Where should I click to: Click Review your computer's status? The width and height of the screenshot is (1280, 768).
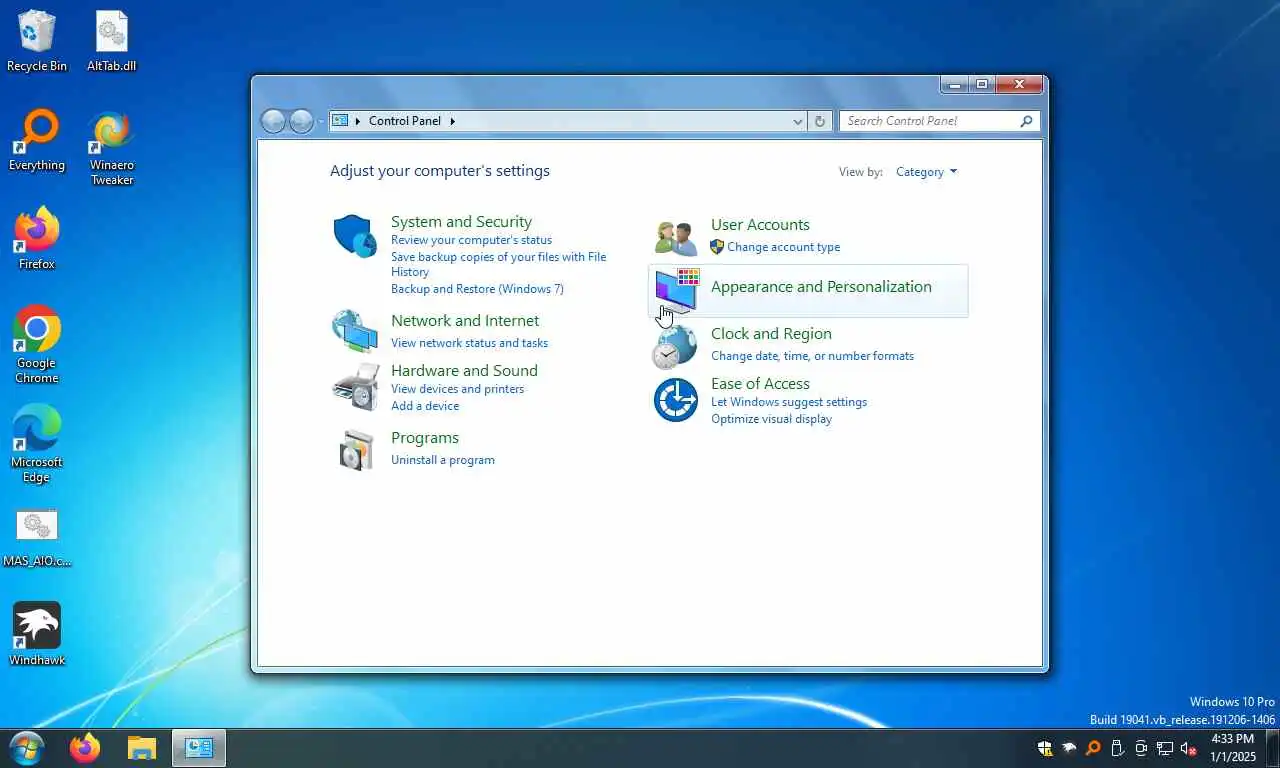[x=471, y=240]
